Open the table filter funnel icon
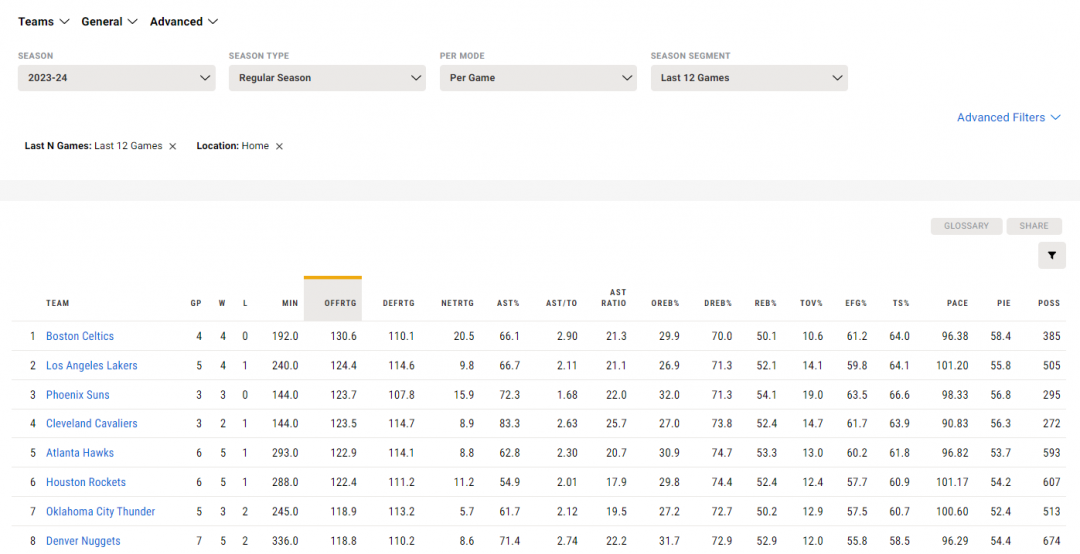1080x554 pixels. tap(1052, 256)
